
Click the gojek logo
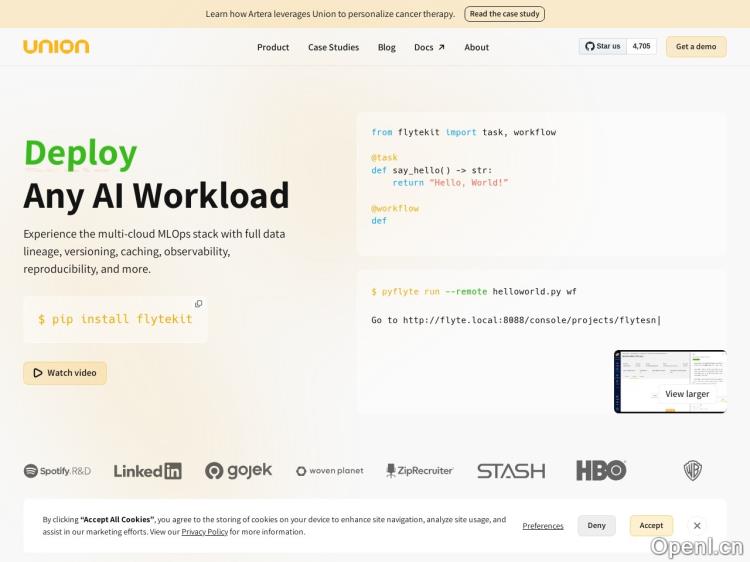(238, 471)
